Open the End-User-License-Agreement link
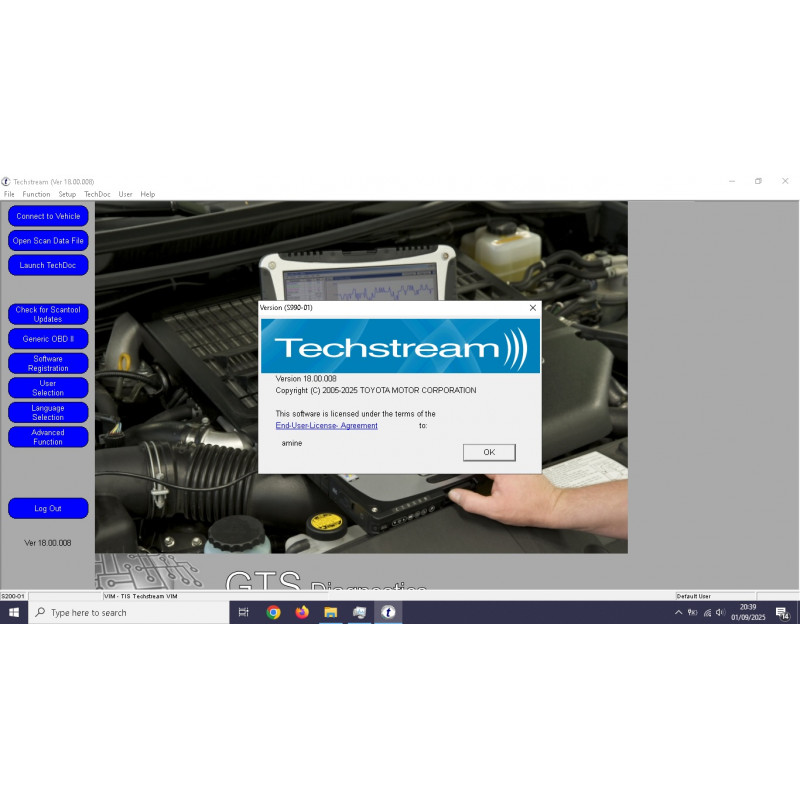The image size is (800, 800). 327,426
